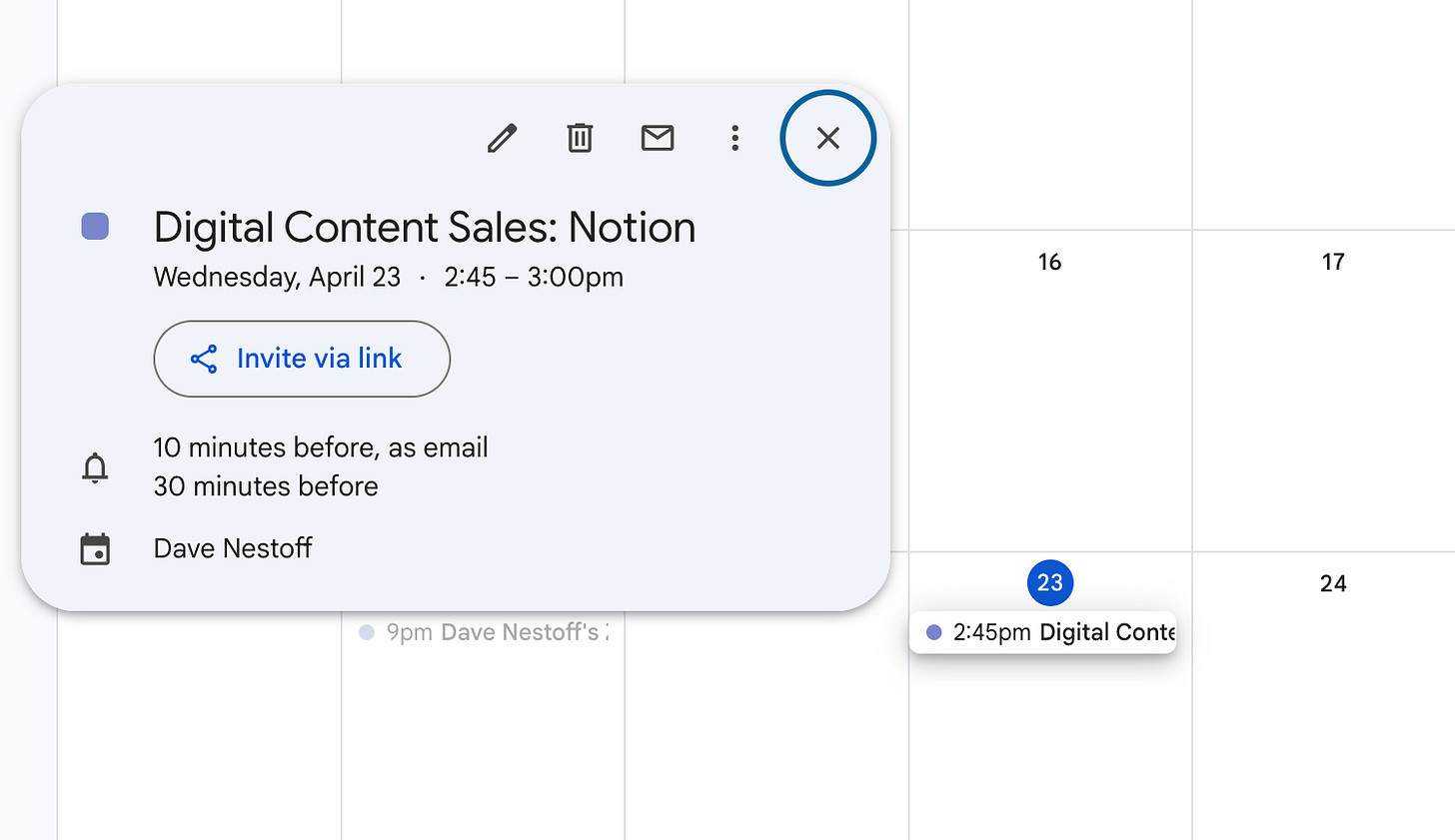Viewport: 1455px width, 840px height.
Task: Click the date text Wednesday, April 23
Action: click(x=277, y=277)
